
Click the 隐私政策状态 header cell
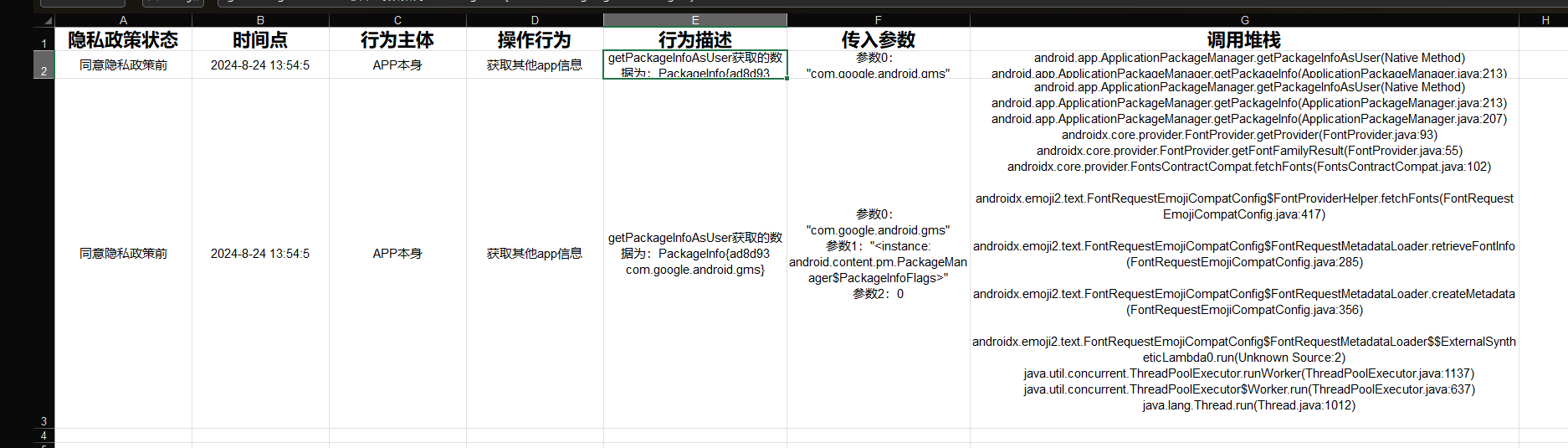tap(123, 39)
